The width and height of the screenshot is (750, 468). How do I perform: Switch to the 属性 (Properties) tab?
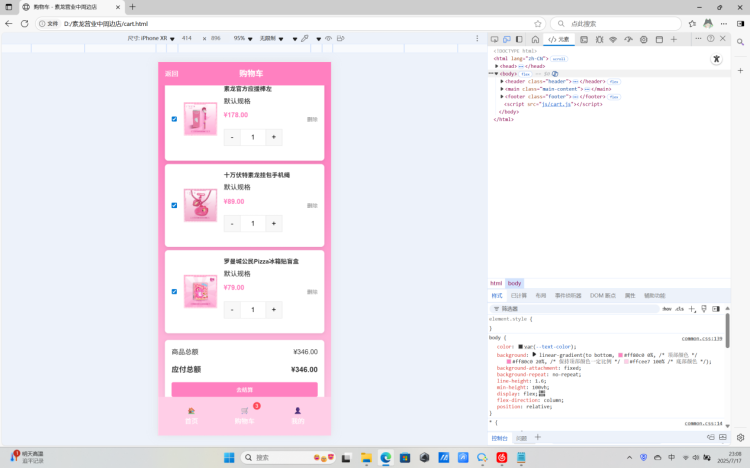click(630, 296)
